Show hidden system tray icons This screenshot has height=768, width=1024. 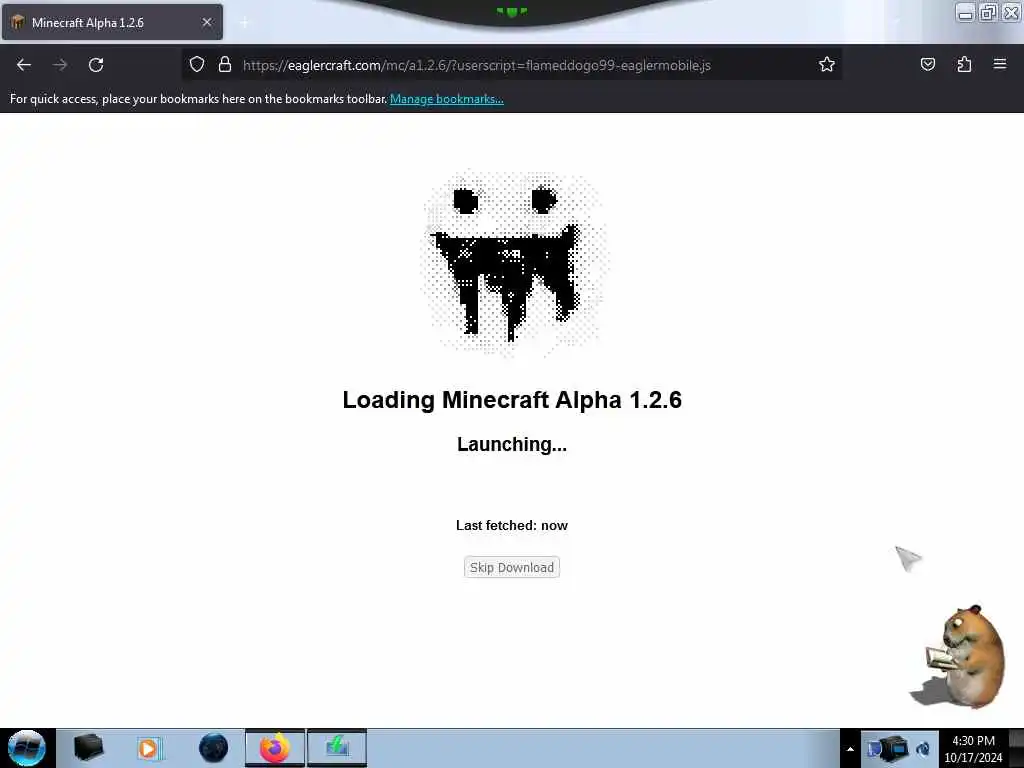click(x=850, y=749)
